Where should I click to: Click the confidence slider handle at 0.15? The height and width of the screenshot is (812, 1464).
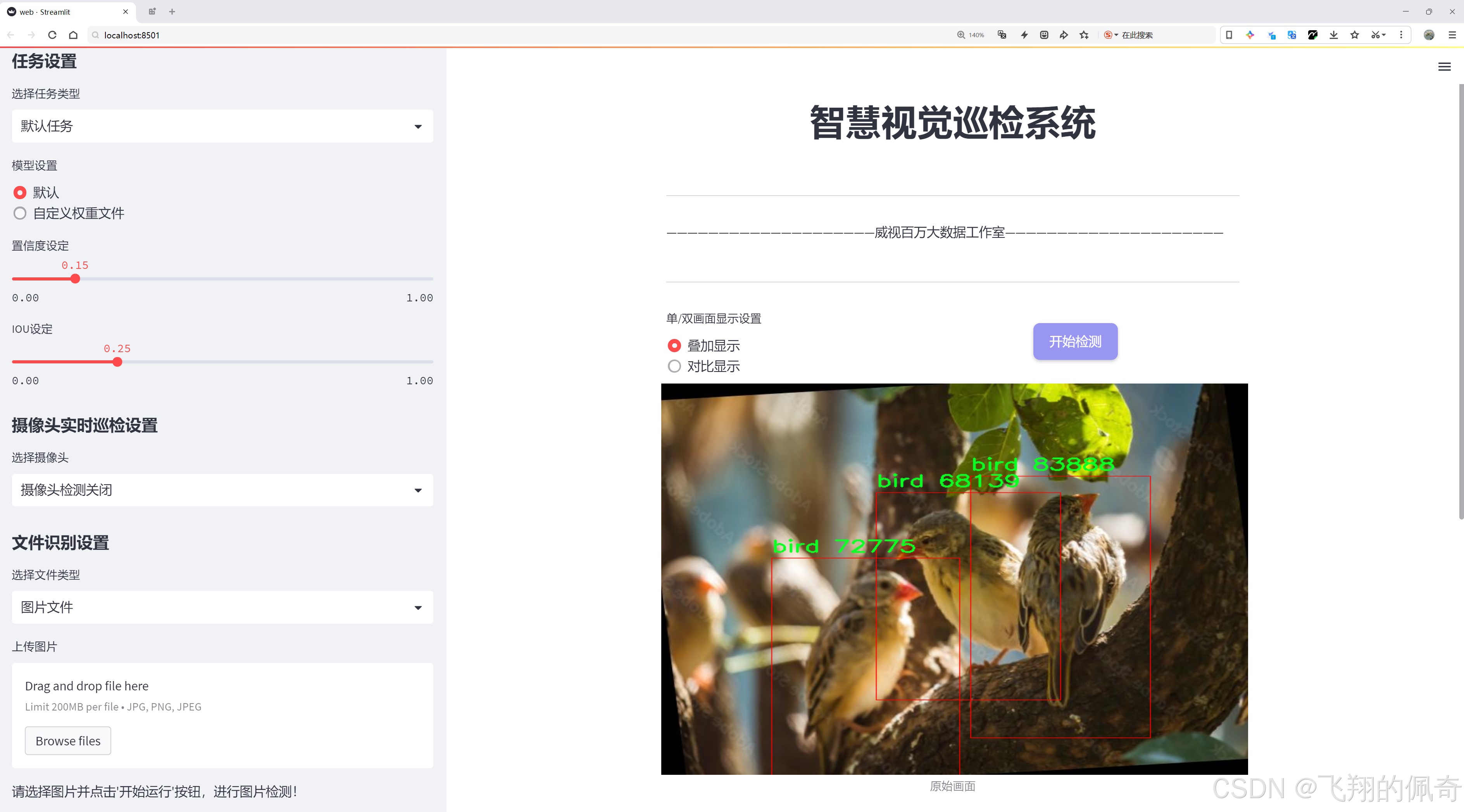click(75, 279)
